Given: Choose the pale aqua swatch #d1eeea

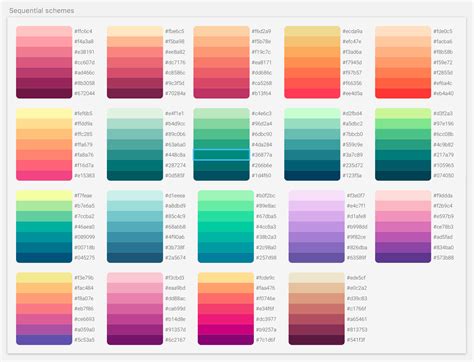Looking at the screenshot, I should click(135, 196).
